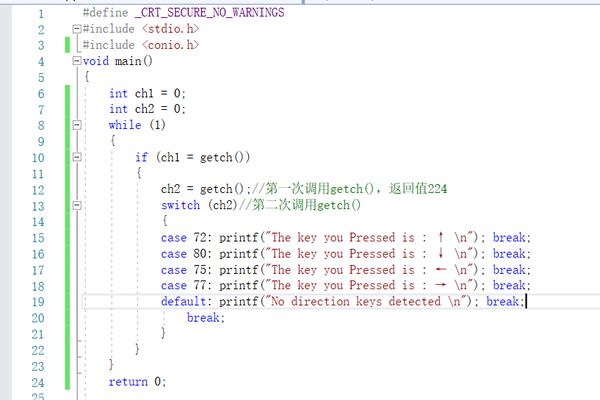Click the down arrow ↓ in the string
The image size is (600, 400).
[441, 253]
